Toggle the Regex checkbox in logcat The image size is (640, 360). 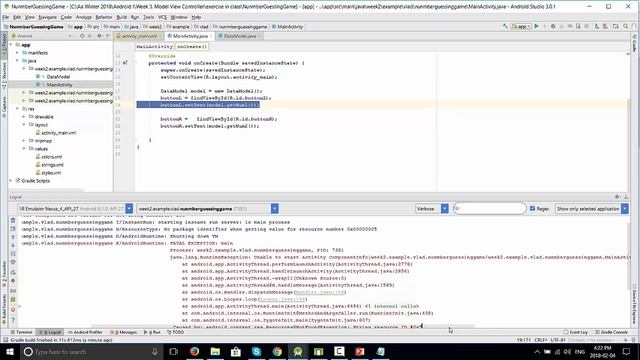(532, 209)
